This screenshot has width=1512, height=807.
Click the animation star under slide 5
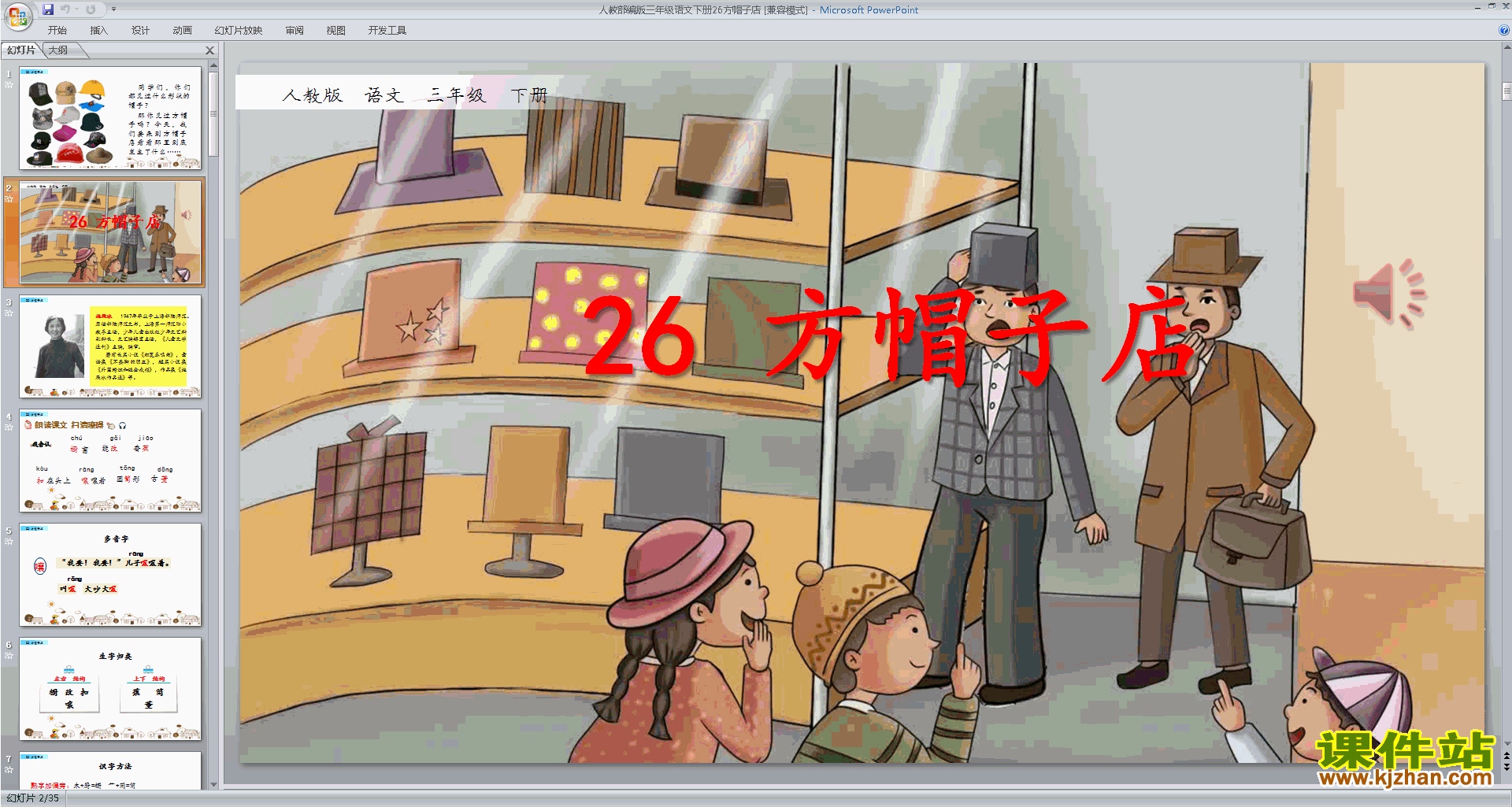[9, 542]
